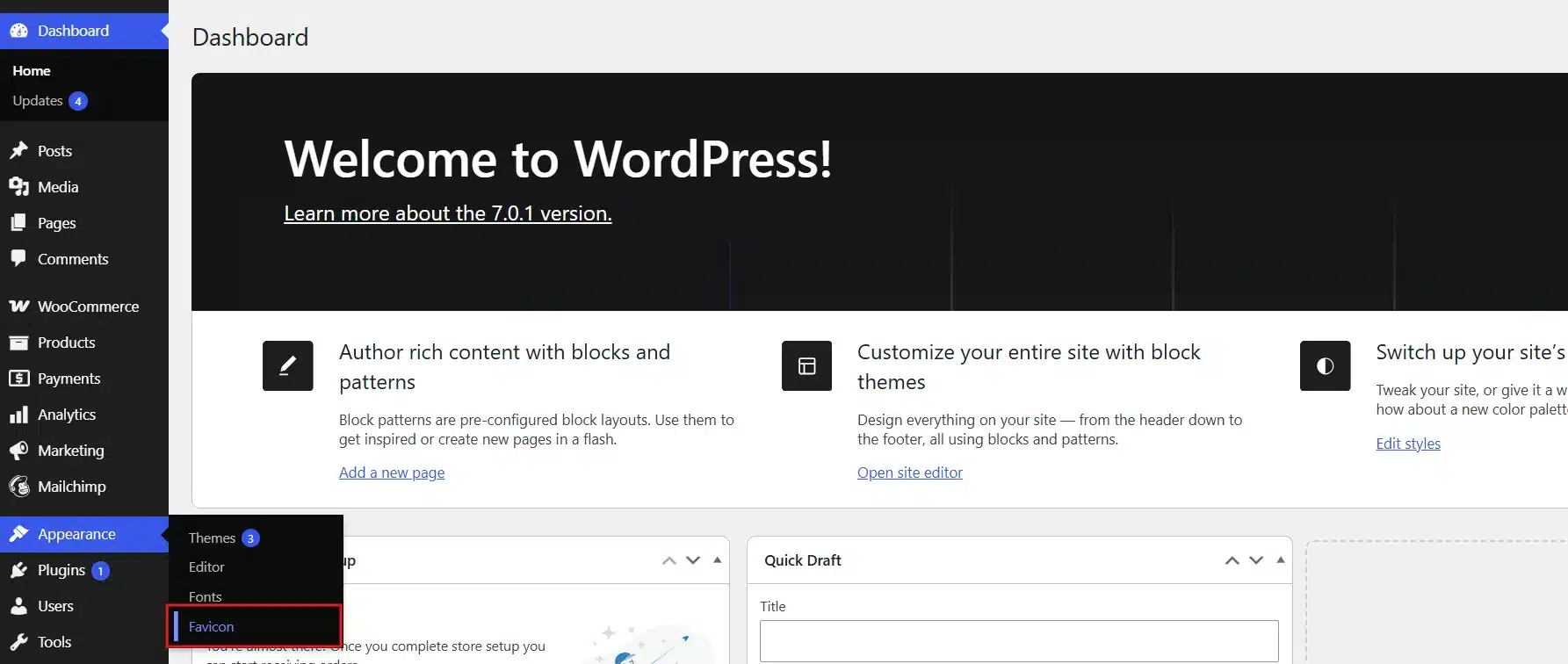Open 'Learn more about the 7.0.1 version' link
1568x664 pixels.
click(448, 213)
